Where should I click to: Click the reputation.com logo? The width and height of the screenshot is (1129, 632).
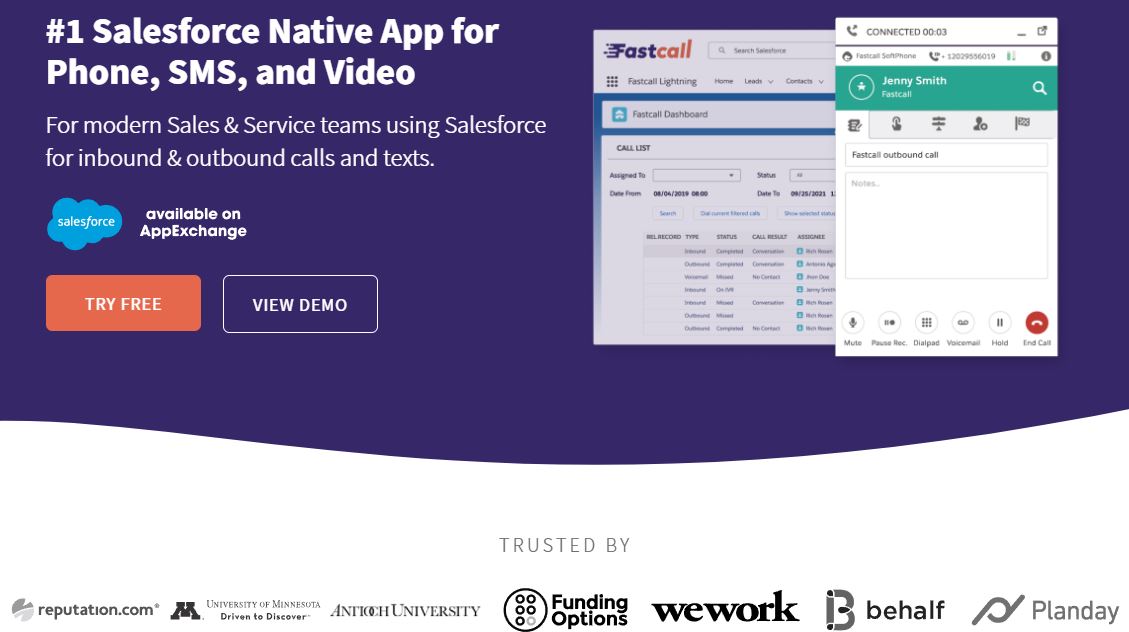tap(85, 610)
